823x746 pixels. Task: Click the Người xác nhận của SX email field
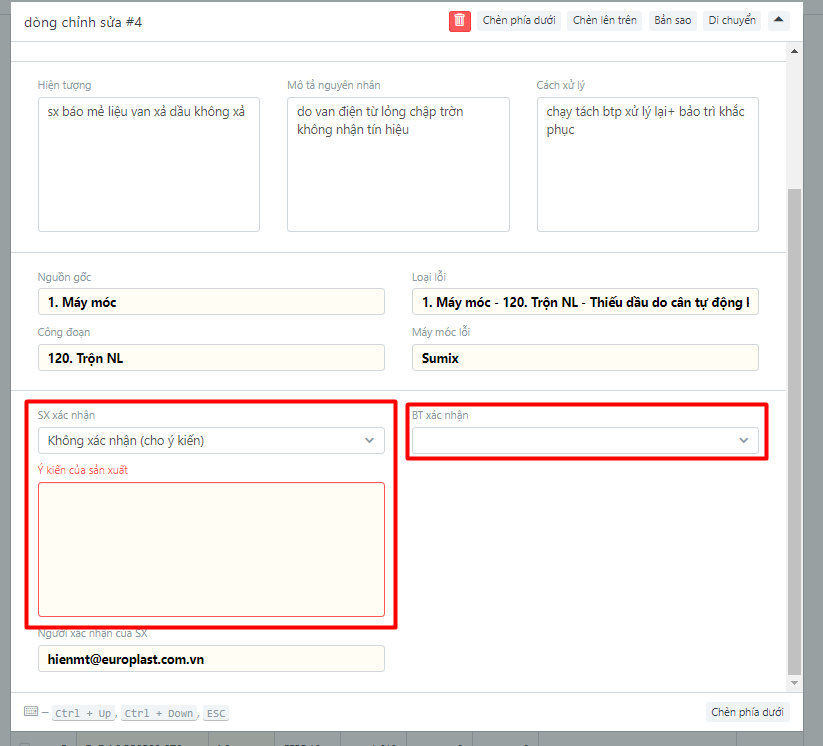point(211,659)
